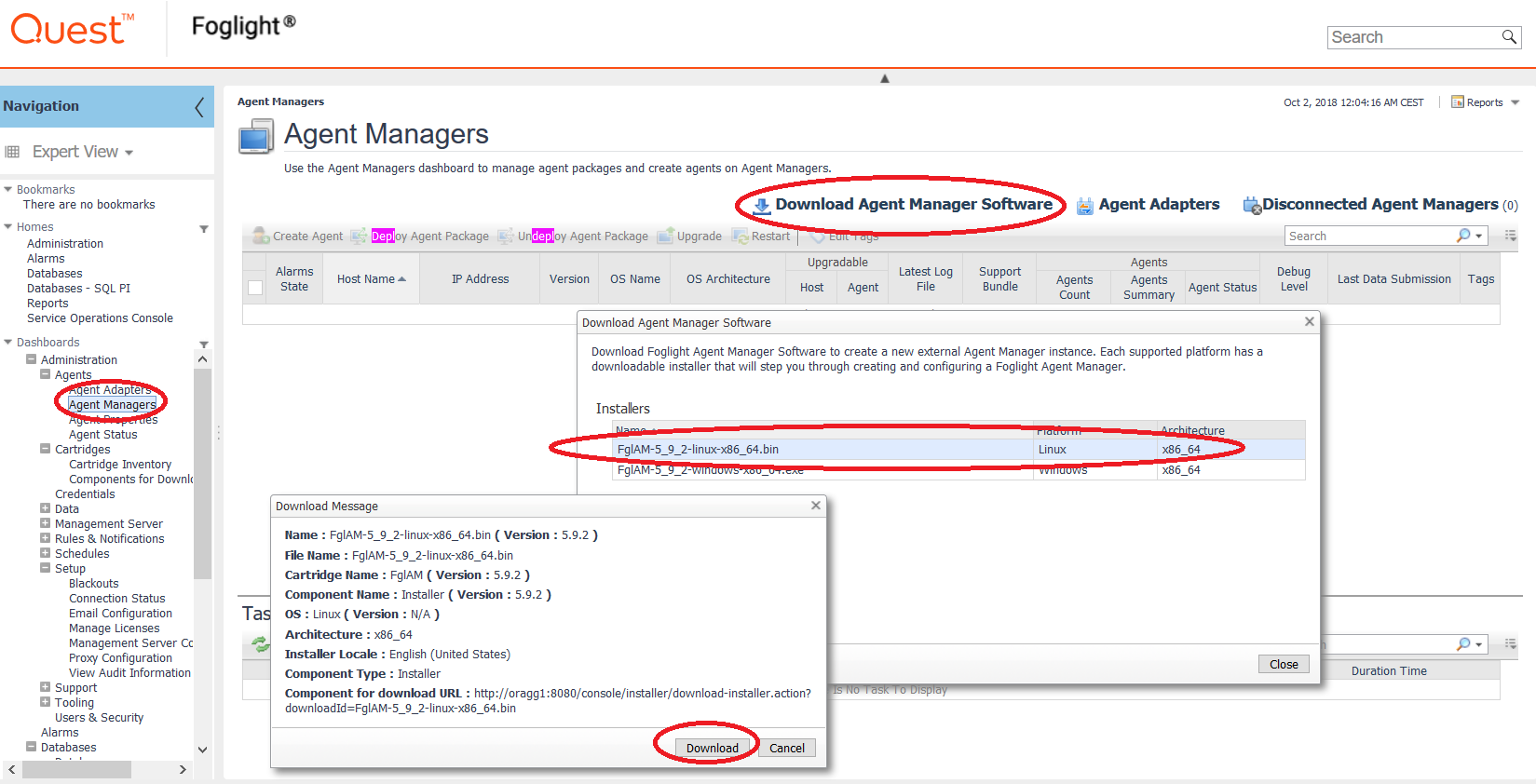Click the table search magnifier icon
1536x784 pixels.
pos(1463,236)
